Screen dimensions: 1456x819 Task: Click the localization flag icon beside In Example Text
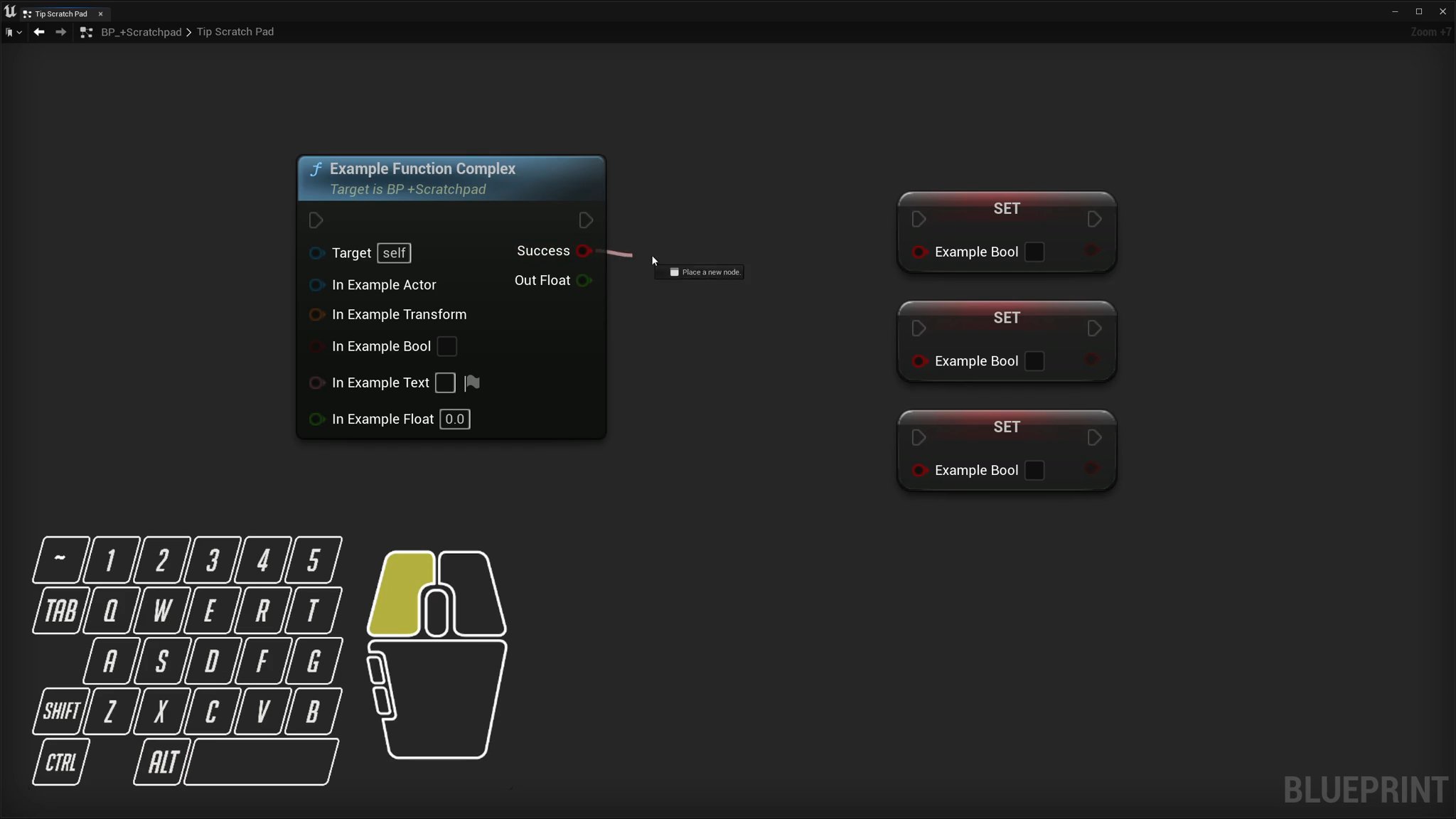click(472, 383)
